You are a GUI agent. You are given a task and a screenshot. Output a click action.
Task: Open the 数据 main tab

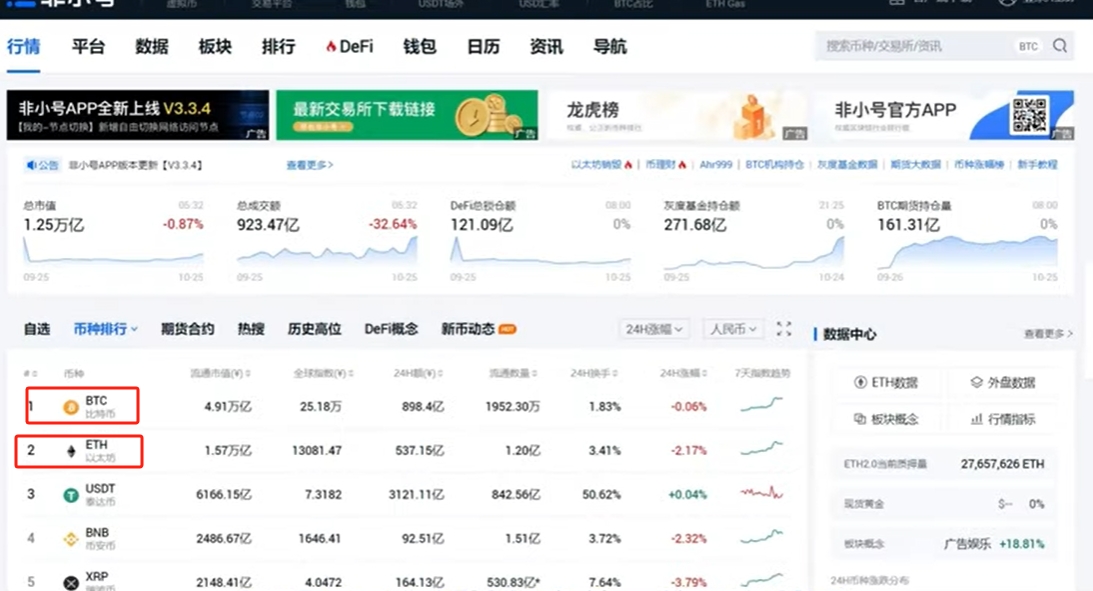click(151, 47)
